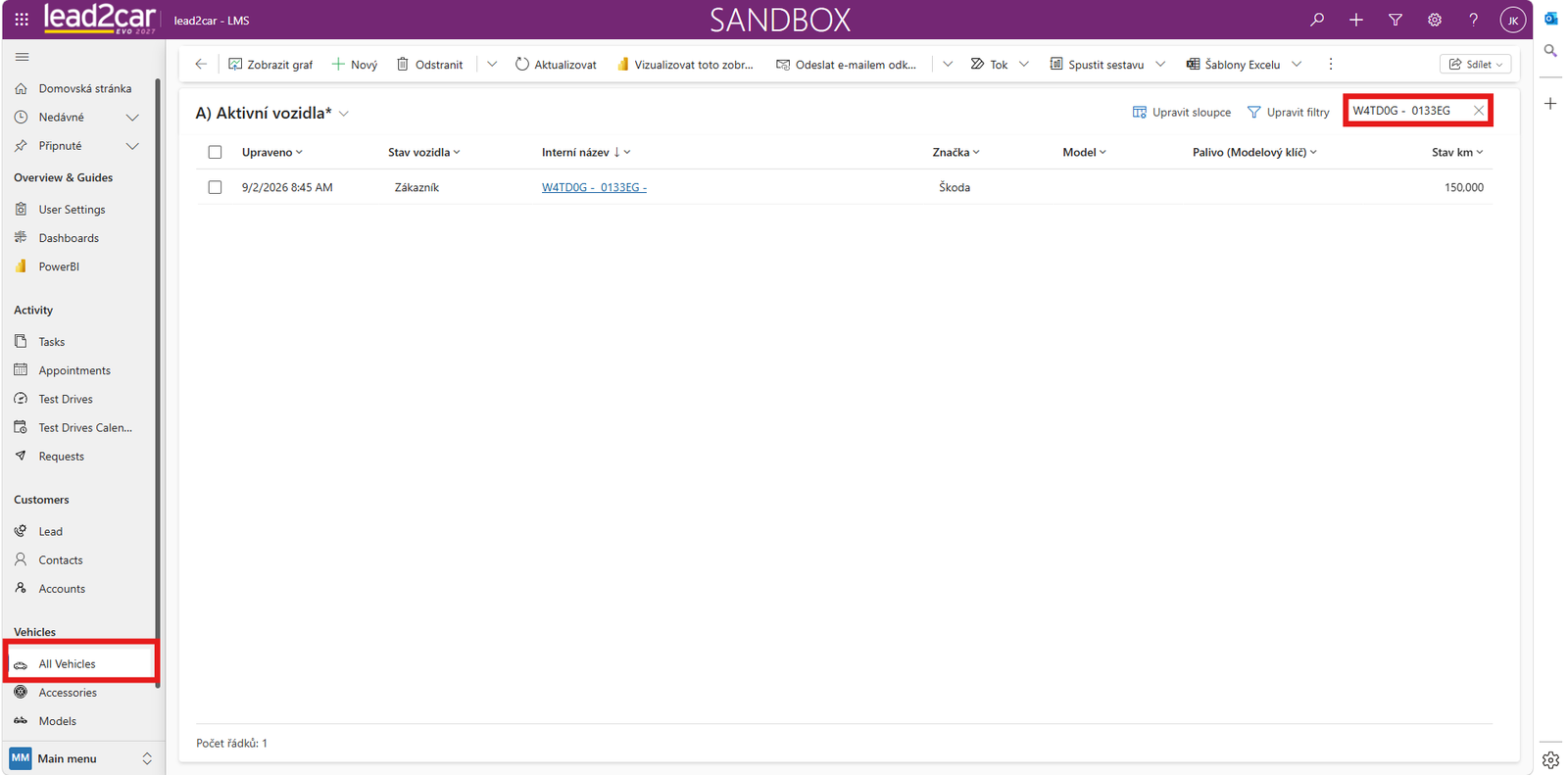Screen dimensions: 1568x775
Task: Clear the search box with the X
Action: (x=1479, y=111)
